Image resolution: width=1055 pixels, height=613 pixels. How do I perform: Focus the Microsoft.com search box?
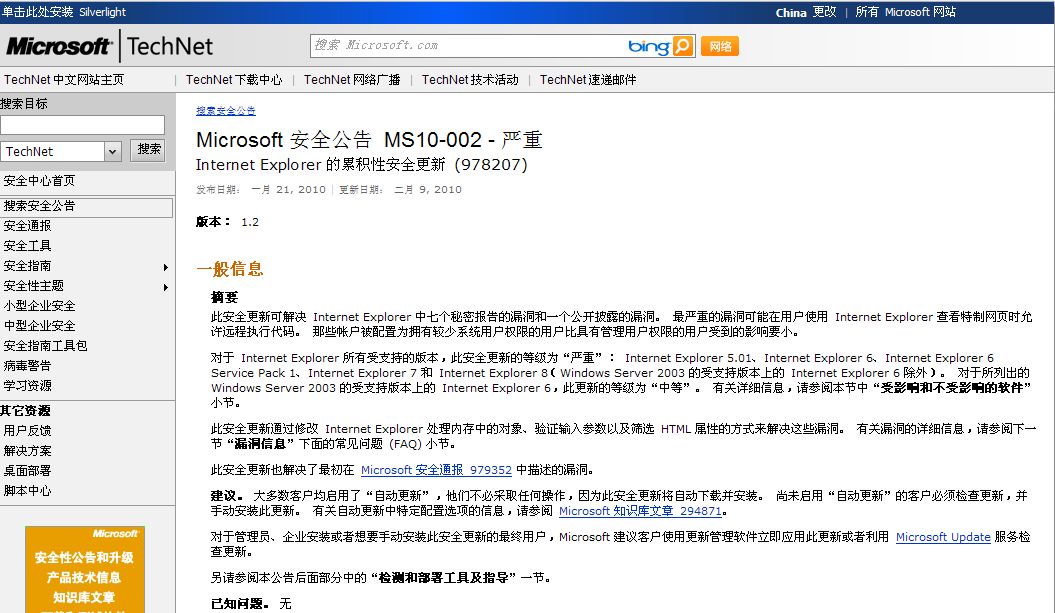[468, 46]
